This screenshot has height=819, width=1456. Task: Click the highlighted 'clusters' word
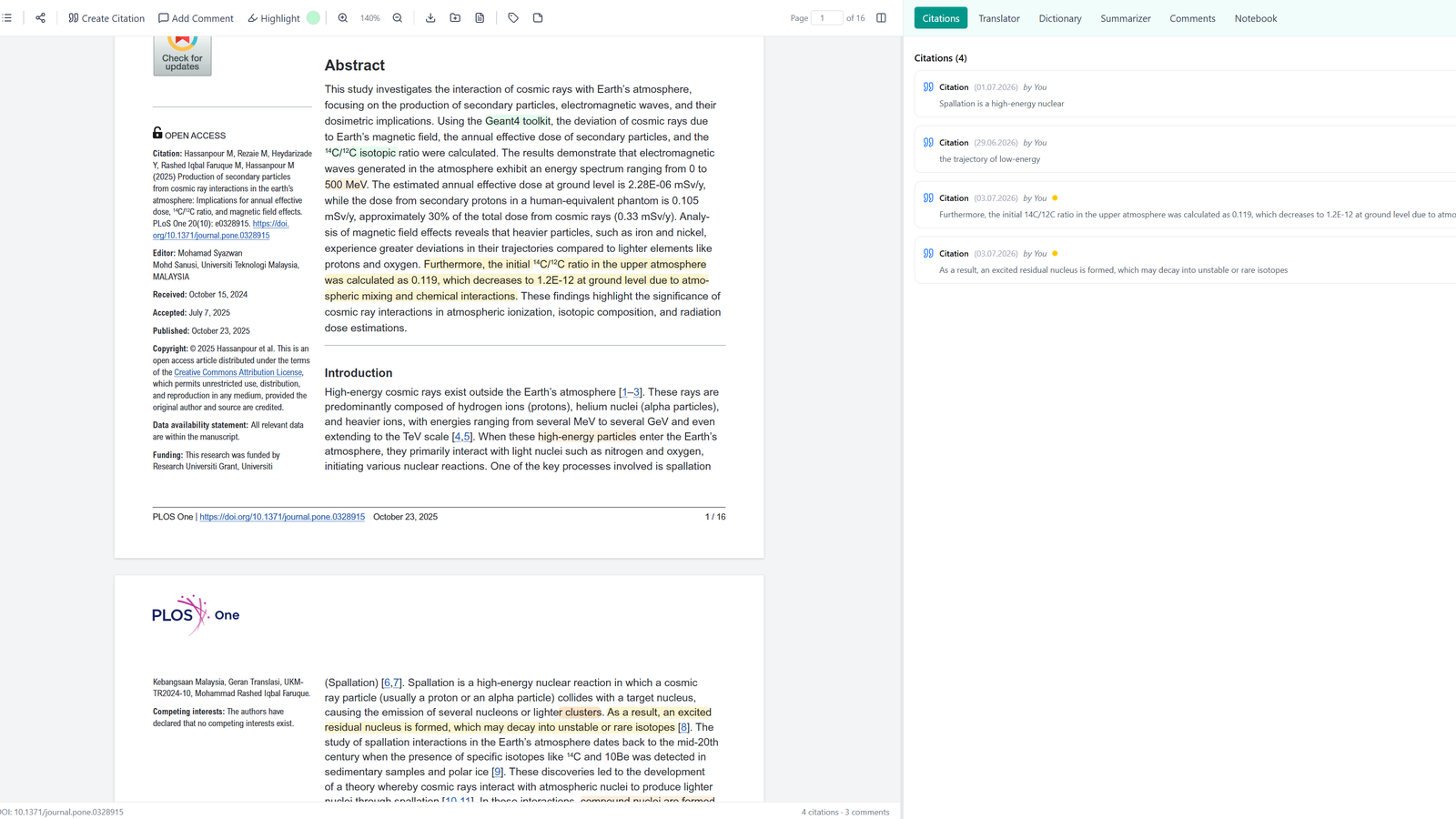click(x=582, y=713)
